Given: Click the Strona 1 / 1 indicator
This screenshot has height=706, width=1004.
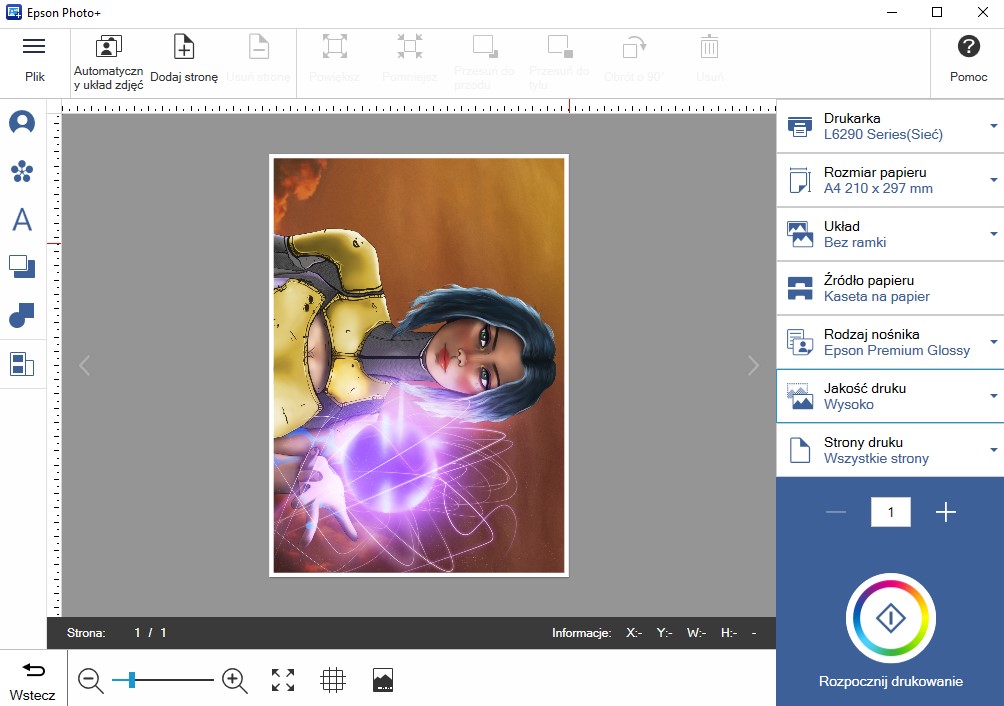Looking at the screenshot, I should tap(117, 632).
